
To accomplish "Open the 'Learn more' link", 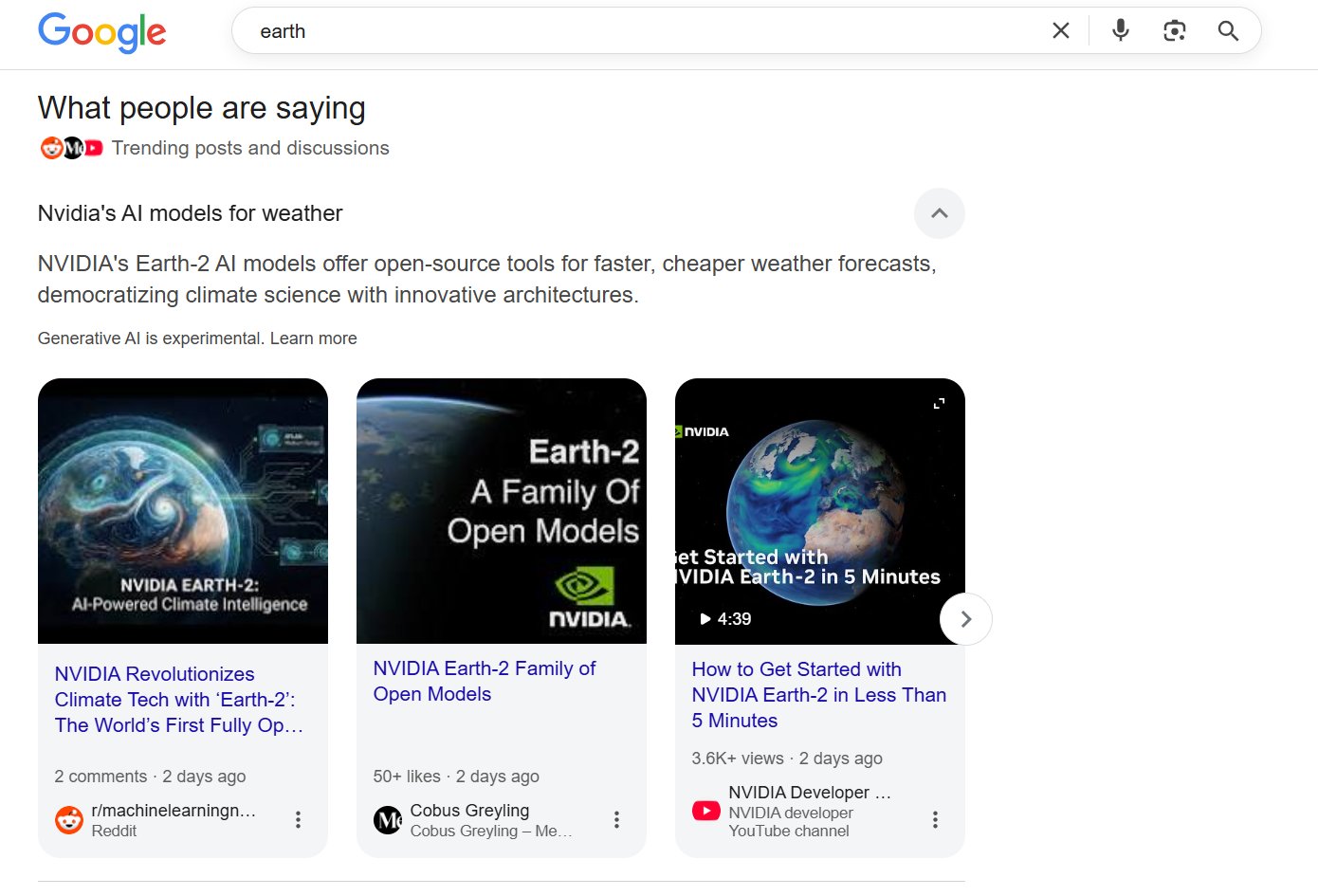I will pos(314,338).
